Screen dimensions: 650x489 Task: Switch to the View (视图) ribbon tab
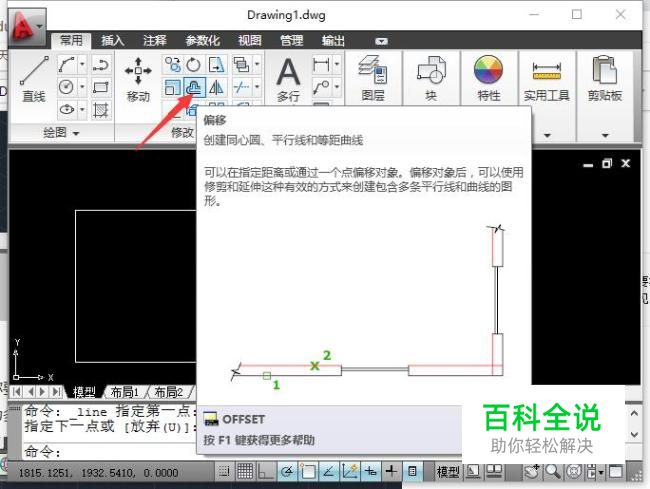[250, 41]
